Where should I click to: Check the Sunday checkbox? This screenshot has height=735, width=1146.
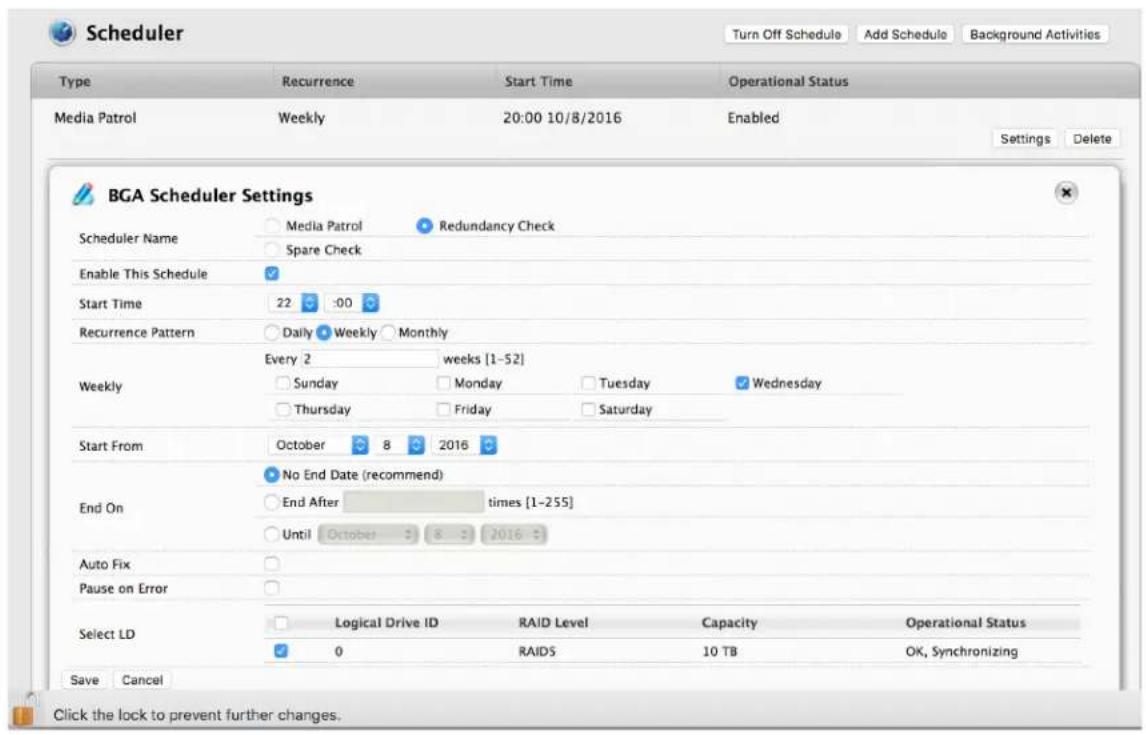(x=282, y=383)
